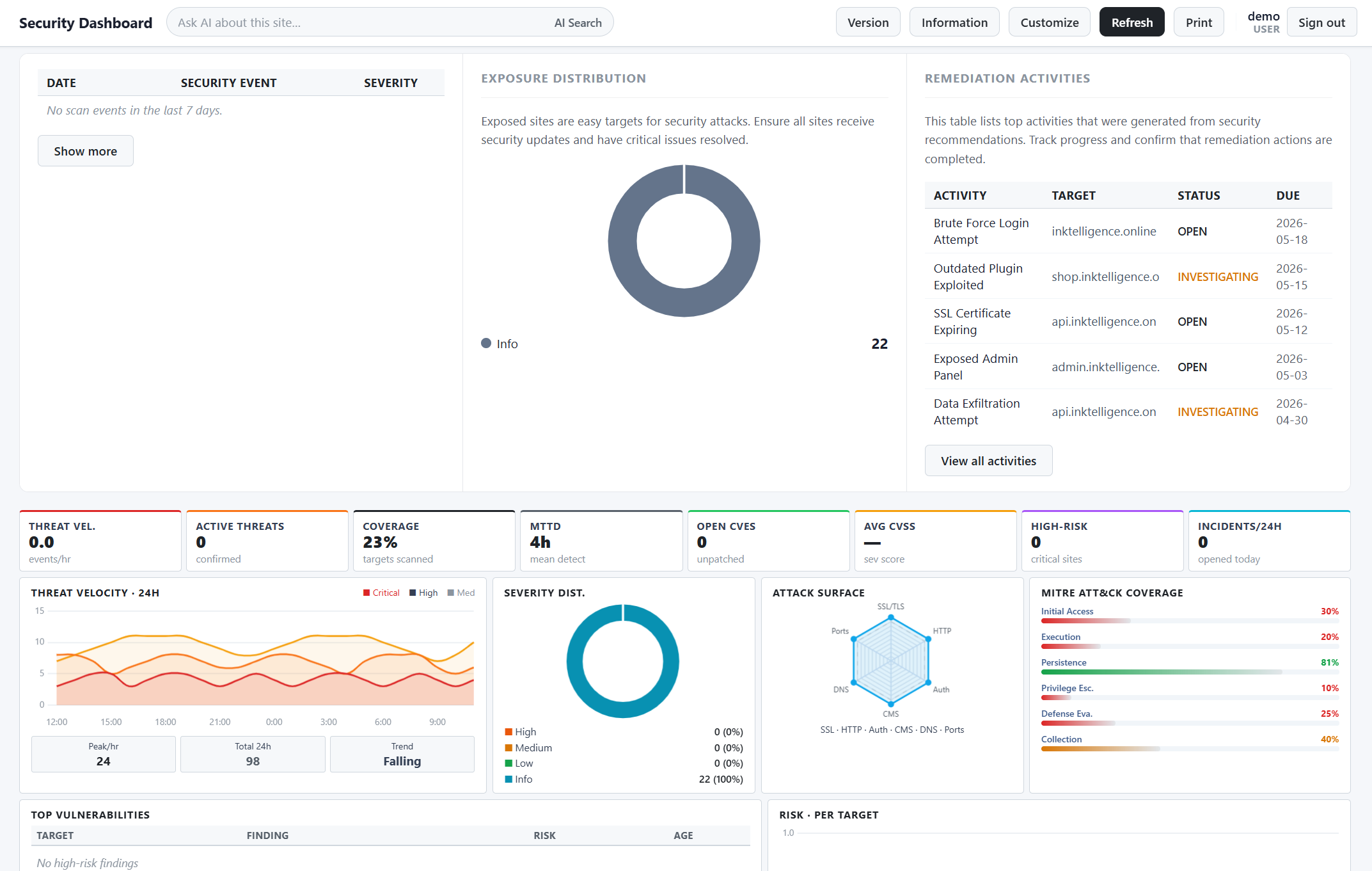
Task: Click the dark Refresh button
Action: tap(1132, 22)
